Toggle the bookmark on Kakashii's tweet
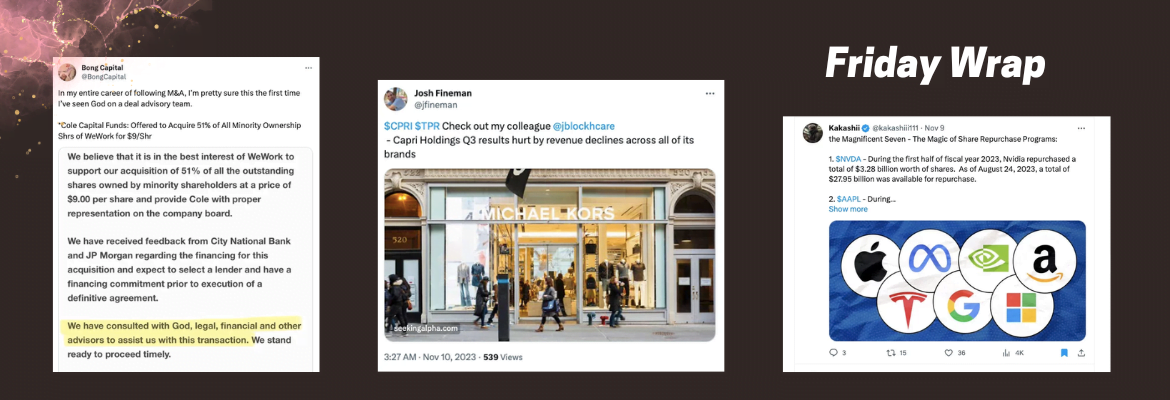1170x400 pixels. pos(1064,352)
